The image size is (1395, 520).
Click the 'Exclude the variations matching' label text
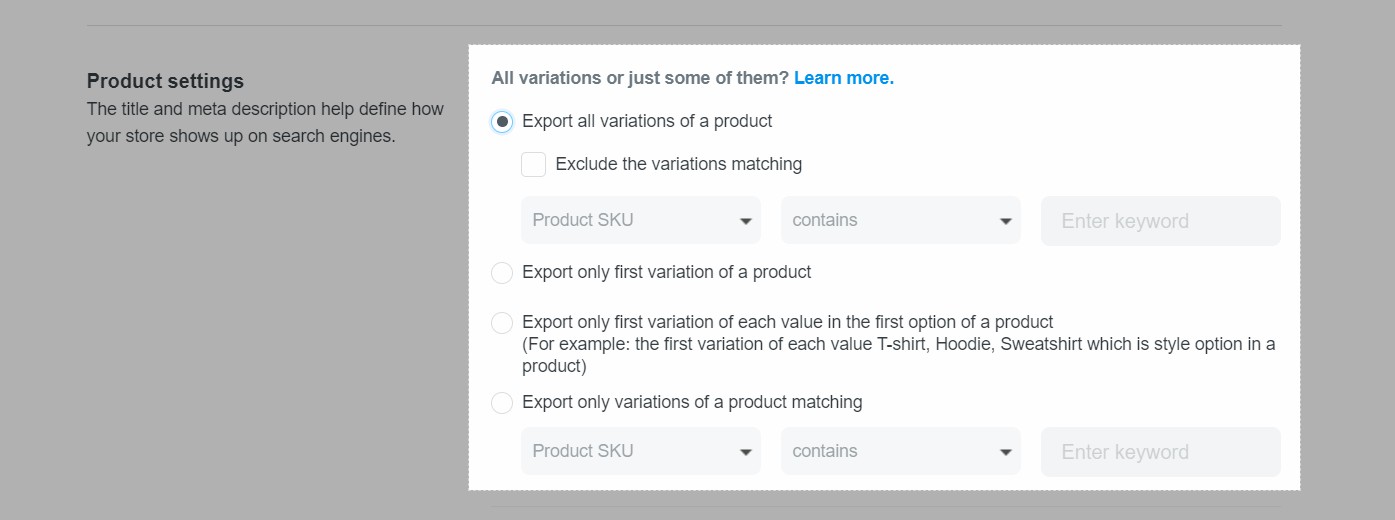(x=678, y=164)
